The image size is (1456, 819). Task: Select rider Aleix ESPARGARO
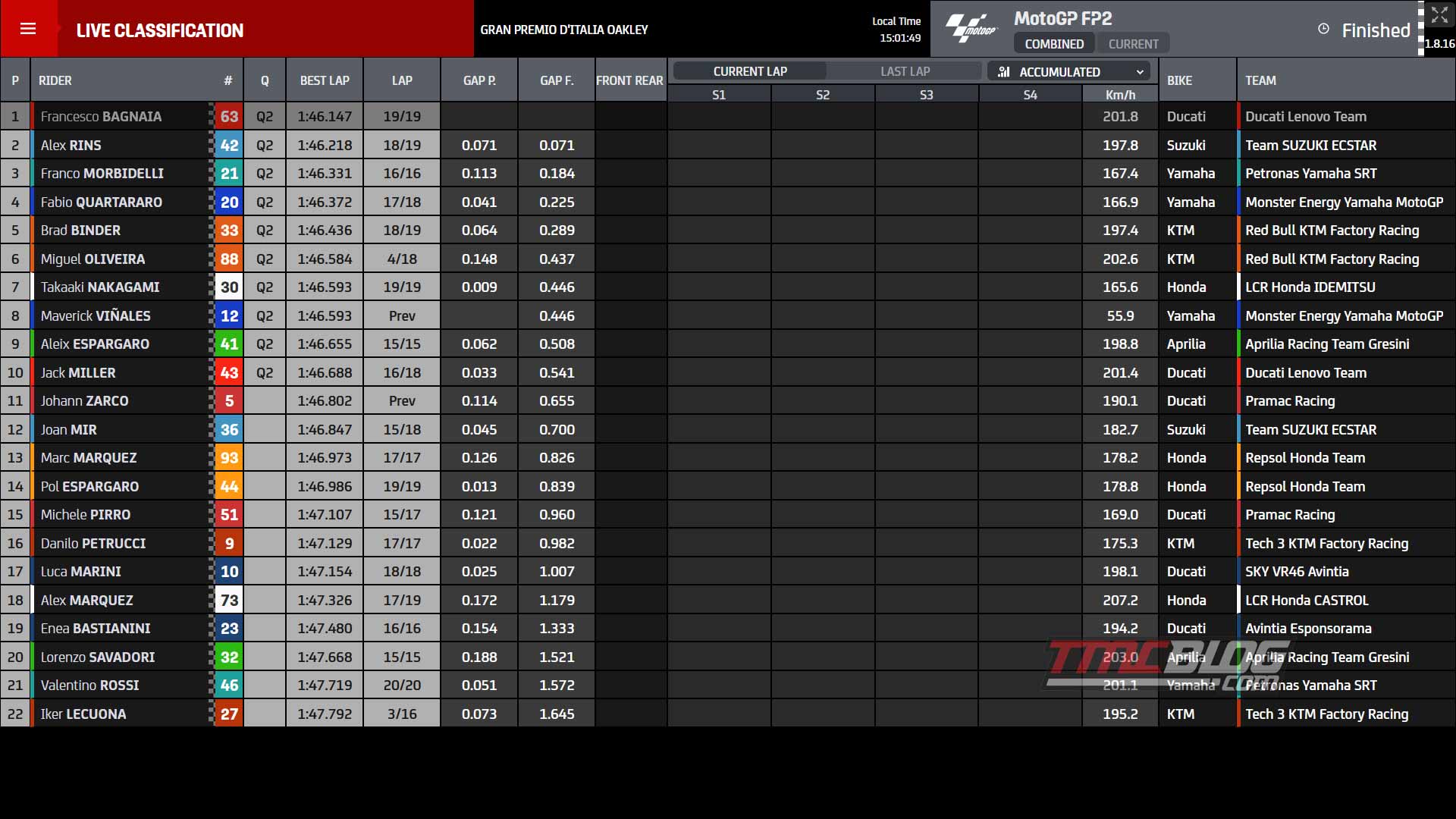point(95,344)
